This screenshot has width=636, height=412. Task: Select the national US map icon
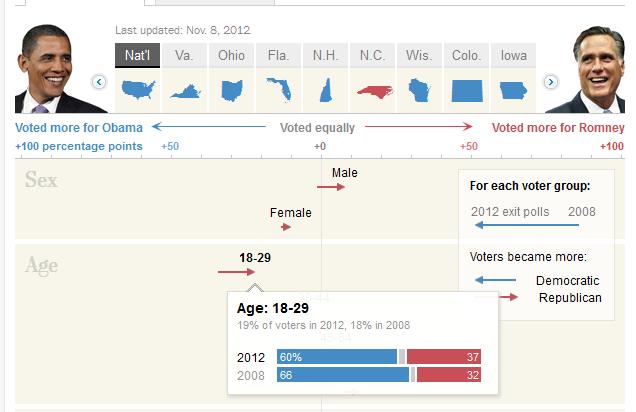pyautogui.click(x=137, y=89)
